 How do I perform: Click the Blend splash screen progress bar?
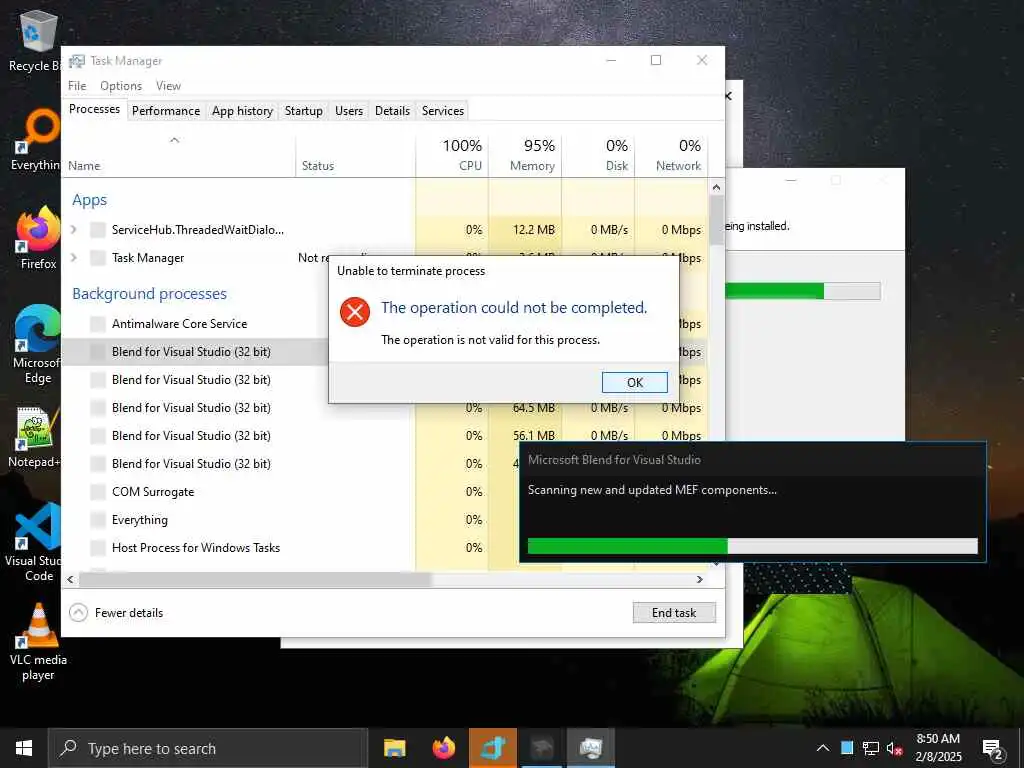[x=752, y=546]
